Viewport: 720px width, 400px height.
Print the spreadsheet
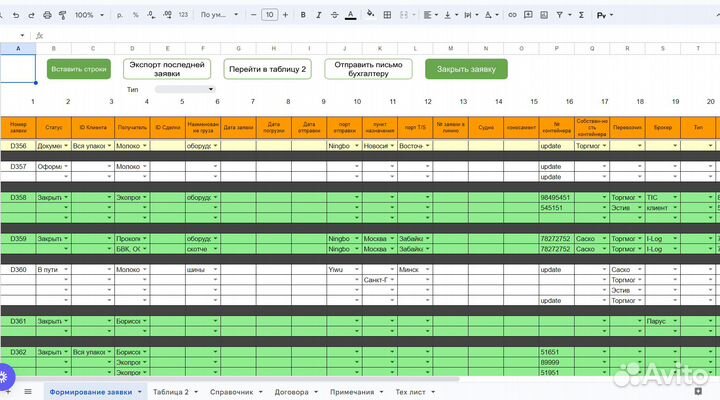47,15
